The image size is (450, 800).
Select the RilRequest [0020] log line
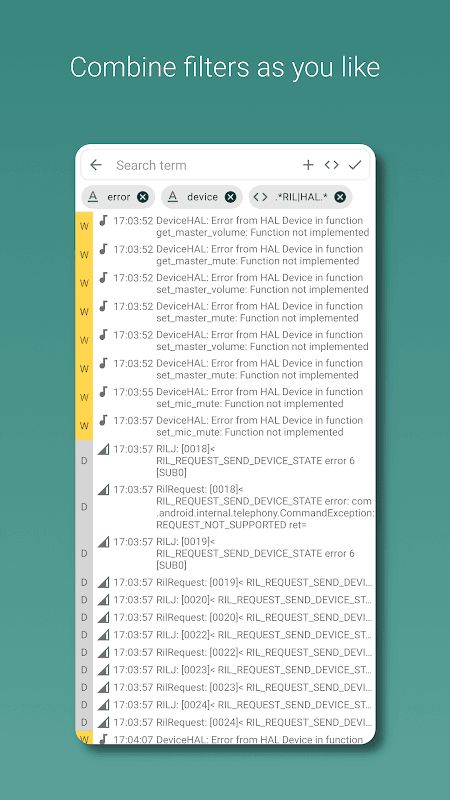[226, 617]
